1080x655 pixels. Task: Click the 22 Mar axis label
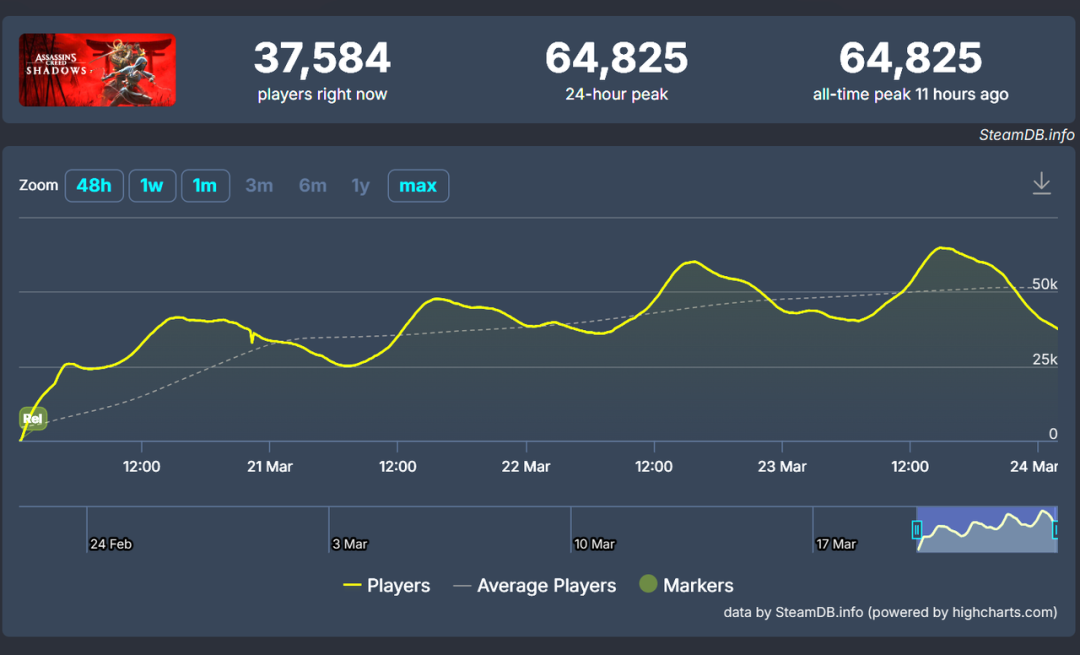pos(526,467)
